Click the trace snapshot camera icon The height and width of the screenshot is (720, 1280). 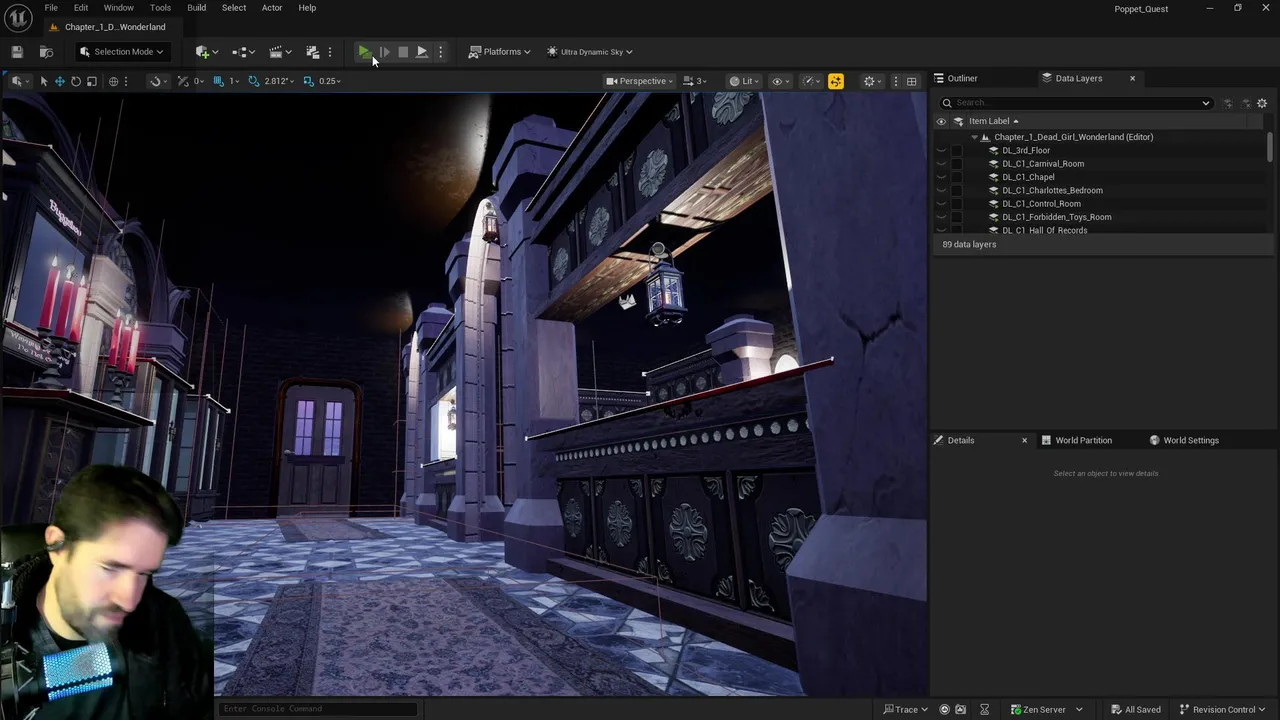coord(961,710)
